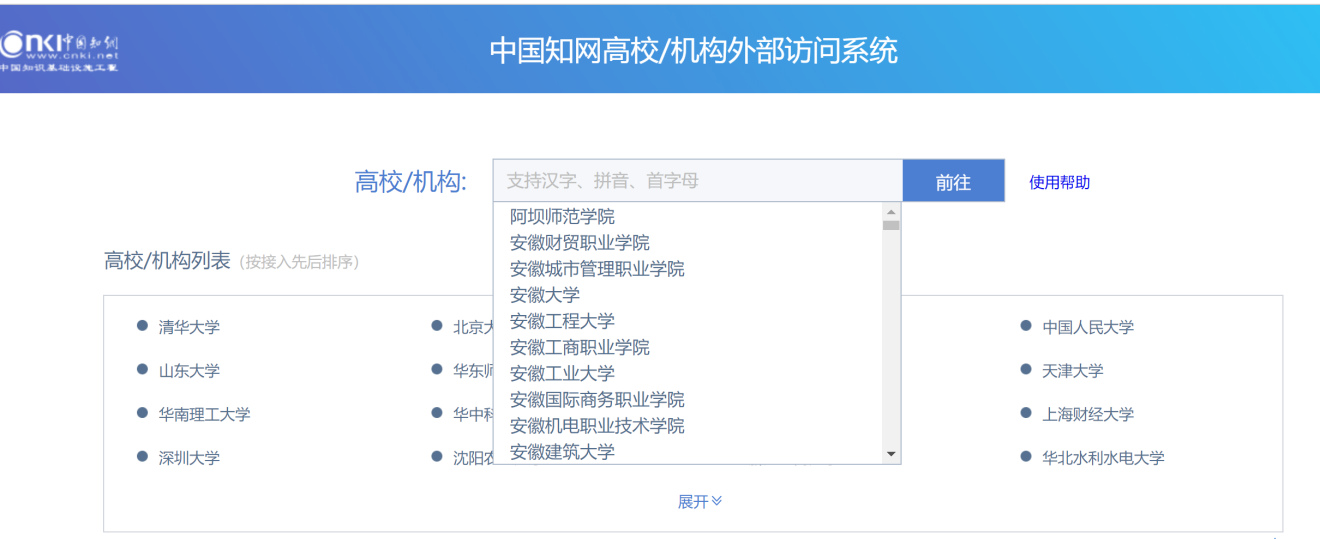Focus the 高校/机构 search input field
Image resolution: width=1320 pixels, height=539 pixels.
point(698,181)
